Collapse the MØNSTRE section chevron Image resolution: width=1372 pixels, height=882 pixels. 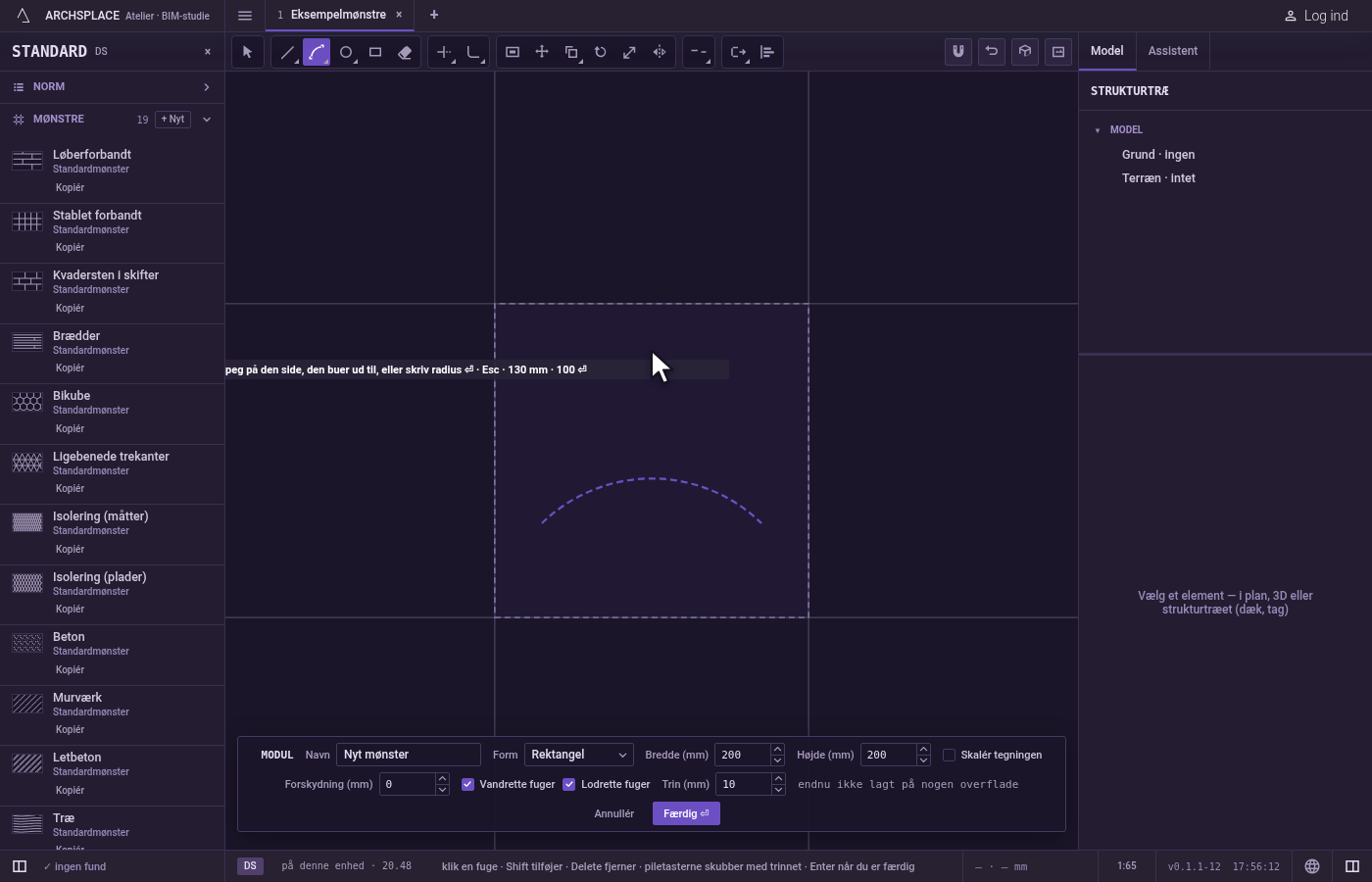coord(207,120)
